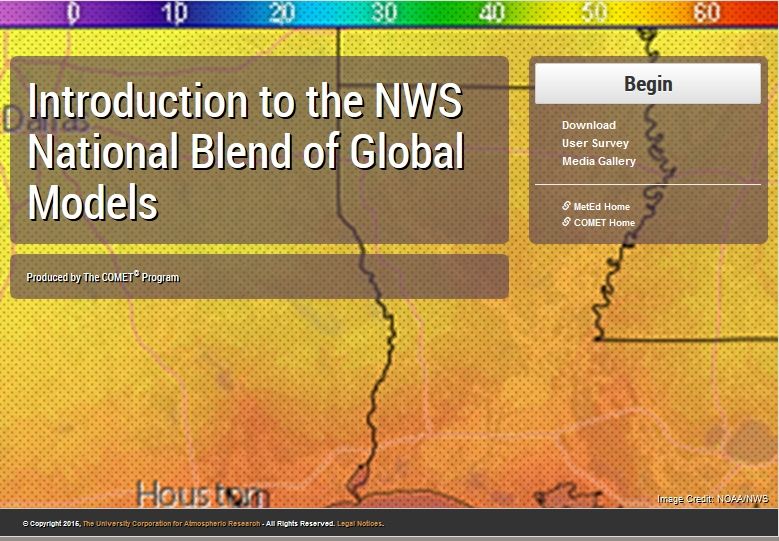Click the Begin button

(x=647, y=83)
